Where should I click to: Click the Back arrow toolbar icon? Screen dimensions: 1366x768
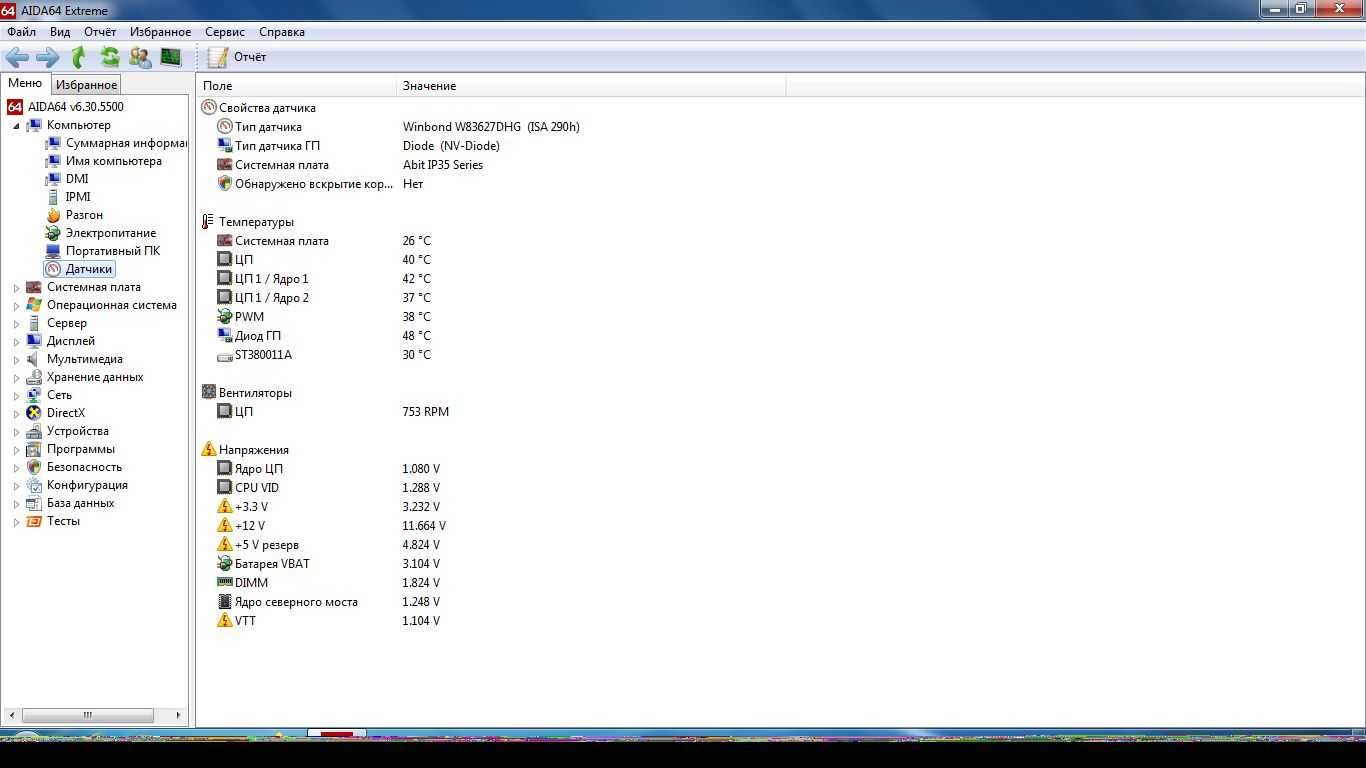pyautogui.click(x=17, y=57)
